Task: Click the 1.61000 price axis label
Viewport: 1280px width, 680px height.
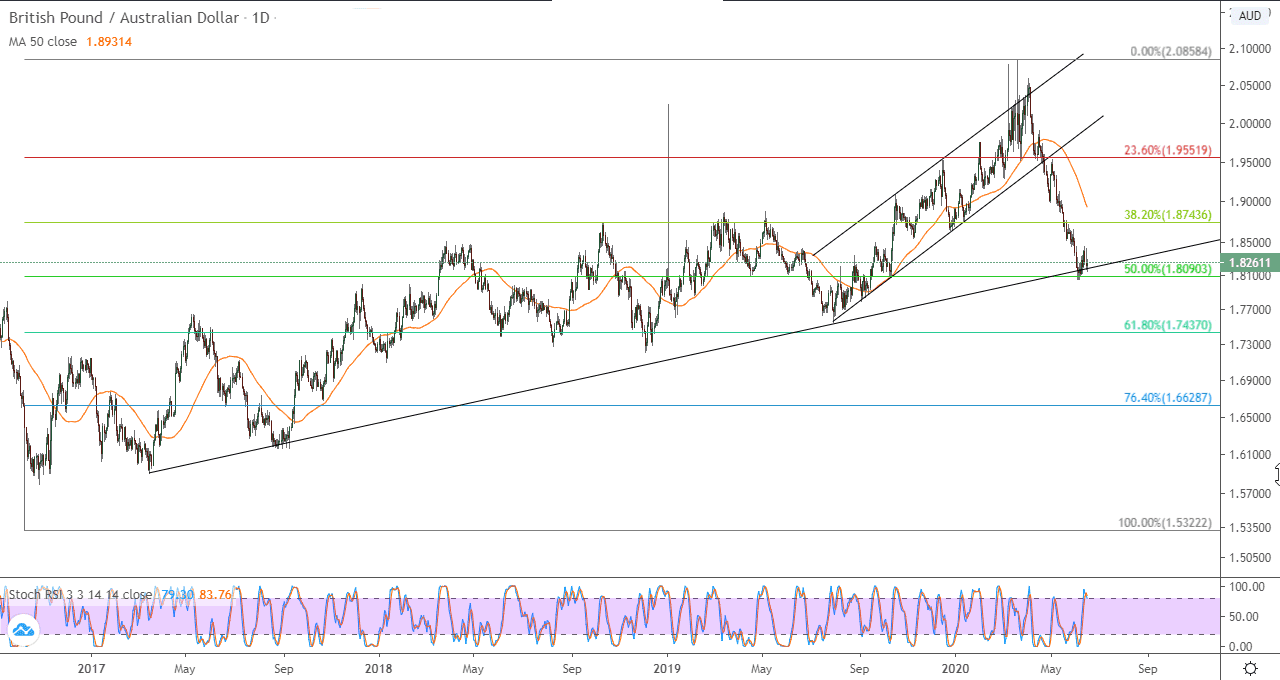Action: click(x=1251, y=455)
